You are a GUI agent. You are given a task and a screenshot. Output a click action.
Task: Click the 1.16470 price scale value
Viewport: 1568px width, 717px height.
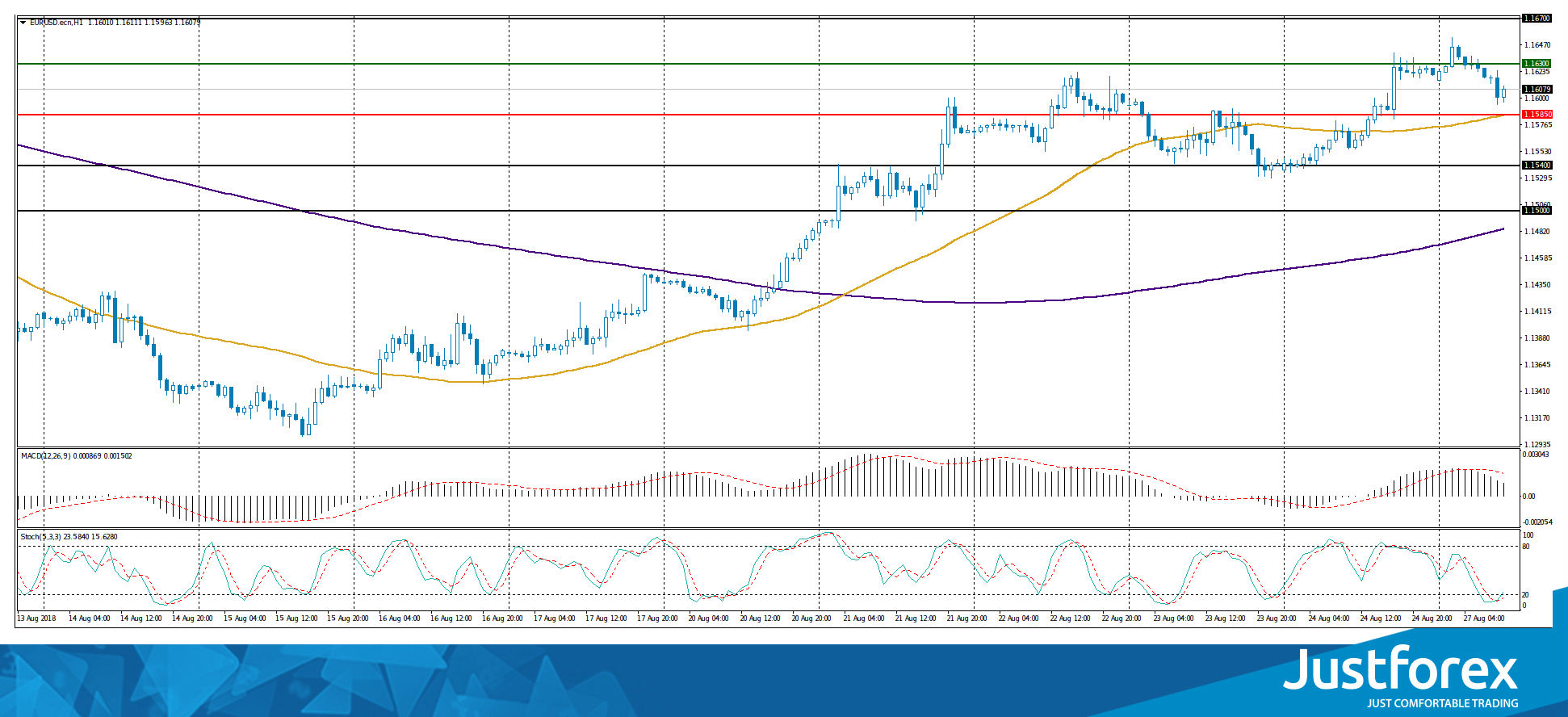(1537, 45)
